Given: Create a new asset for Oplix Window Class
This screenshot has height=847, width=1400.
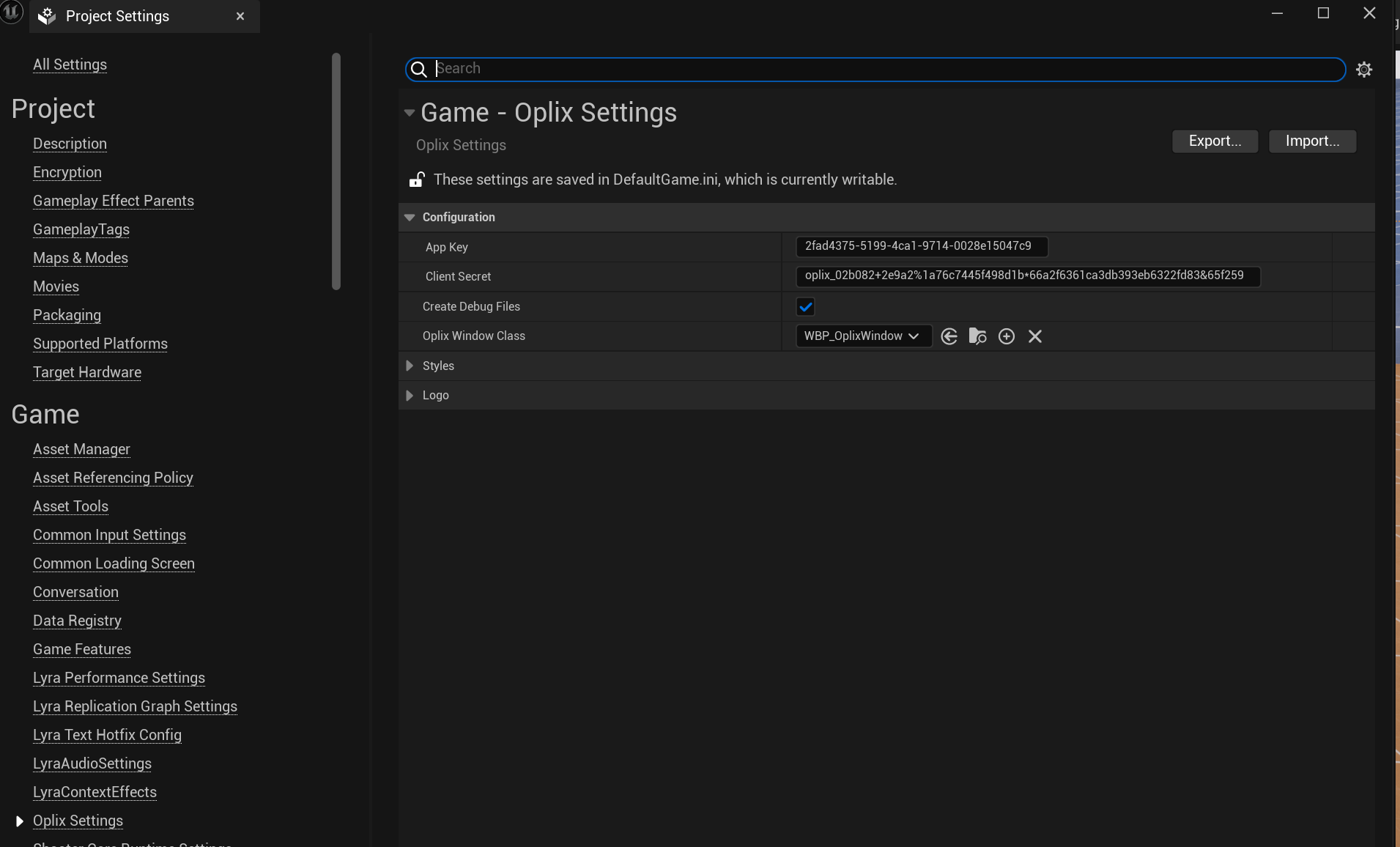Looking at the screenshot, I should 1007,336.
